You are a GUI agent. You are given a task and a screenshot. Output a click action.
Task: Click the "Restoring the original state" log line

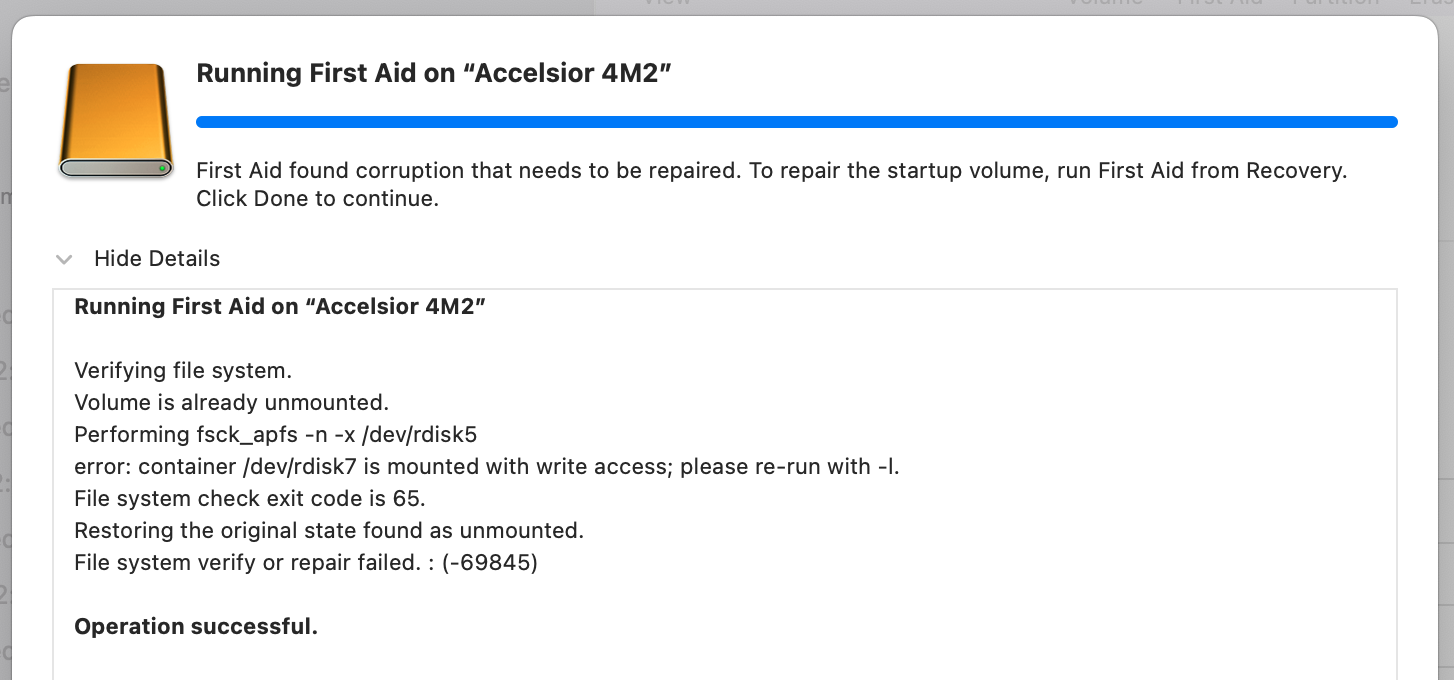[329, 531]
